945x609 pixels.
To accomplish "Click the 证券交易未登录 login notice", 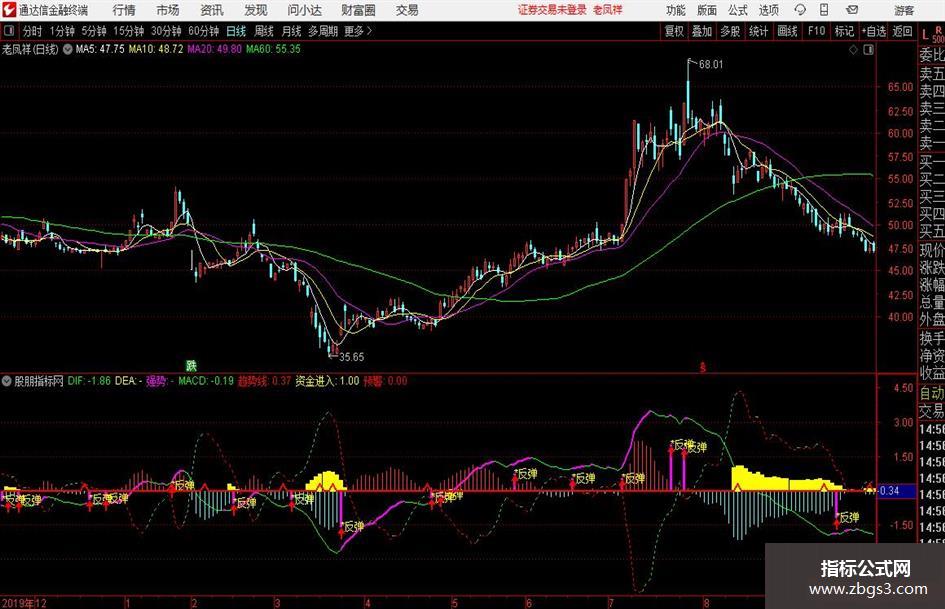I will tap(552, 10).
